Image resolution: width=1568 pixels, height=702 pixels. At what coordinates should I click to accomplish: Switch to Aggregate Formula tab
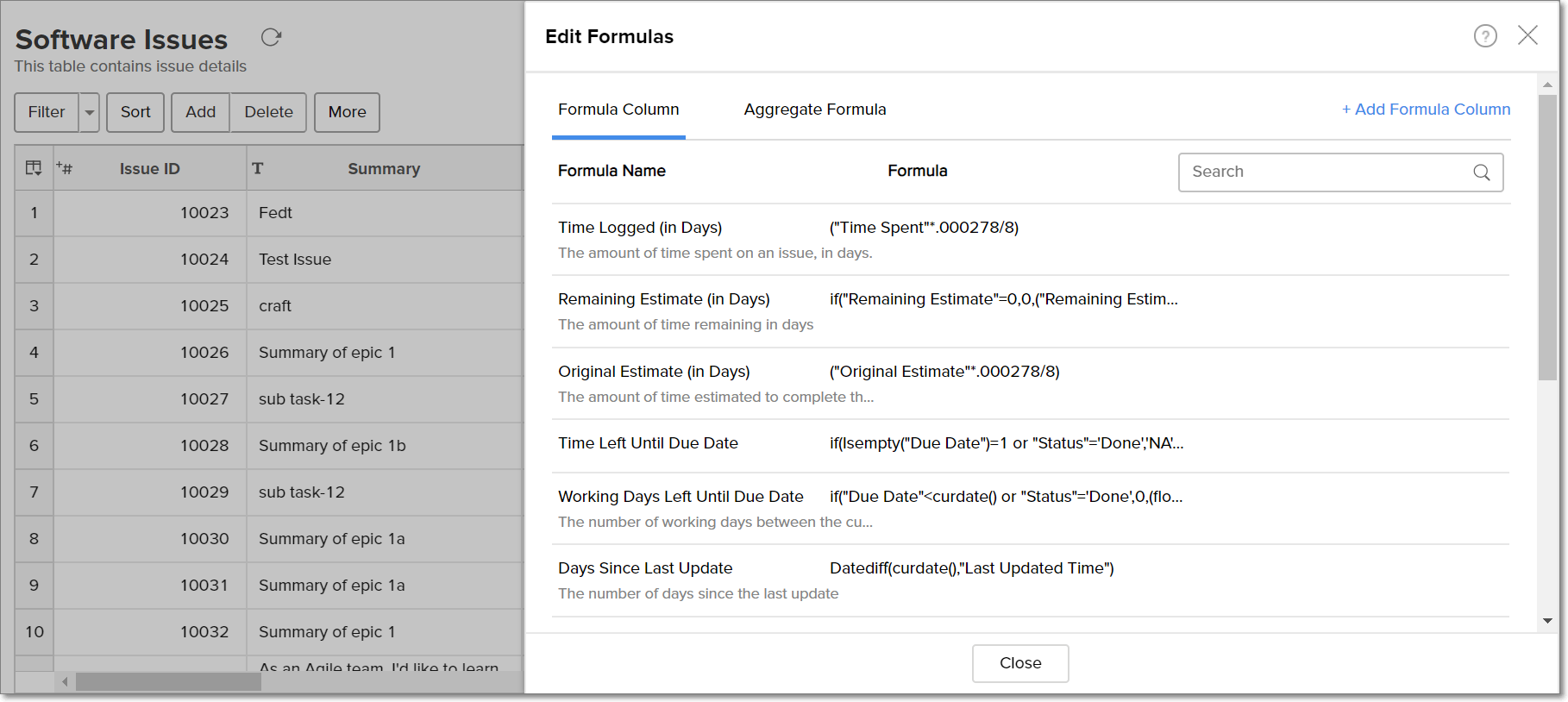(x=814, y=110)
